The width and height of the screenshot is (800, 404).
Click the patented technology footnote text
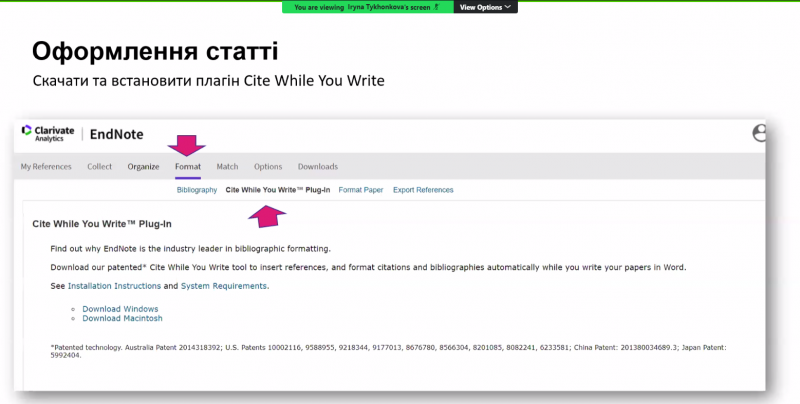tap(388, 351)
